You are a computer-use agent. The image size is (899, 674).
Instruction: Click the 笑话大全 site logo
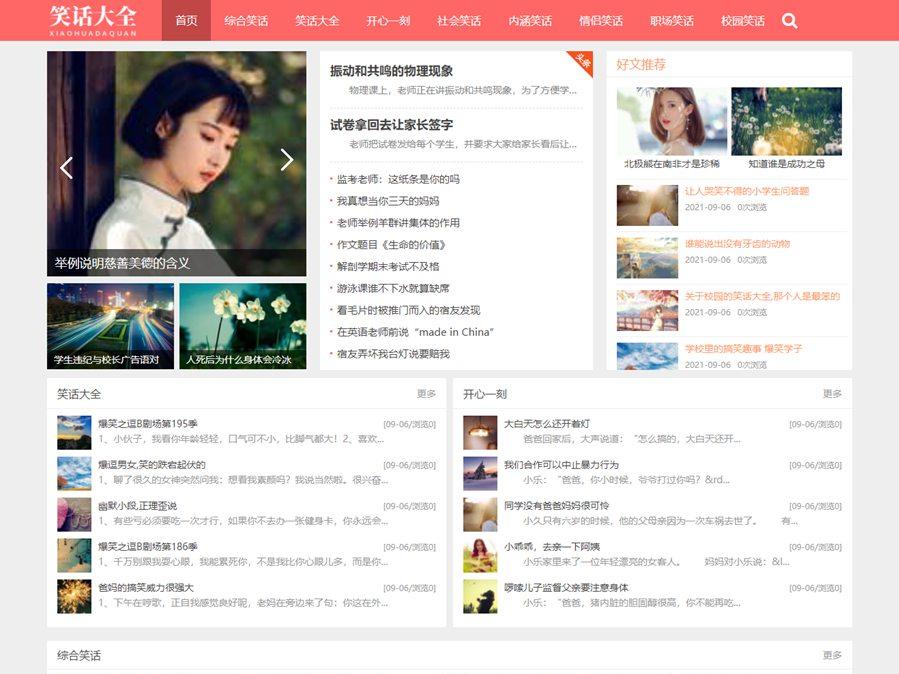click(93, 21)
